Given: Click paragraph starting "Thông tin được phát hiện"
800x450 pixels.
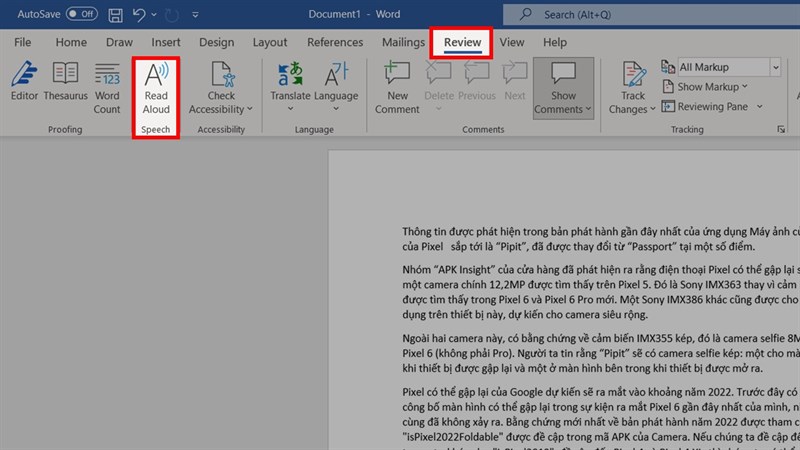Looking at the screenshot, I should tap(601, 239).
